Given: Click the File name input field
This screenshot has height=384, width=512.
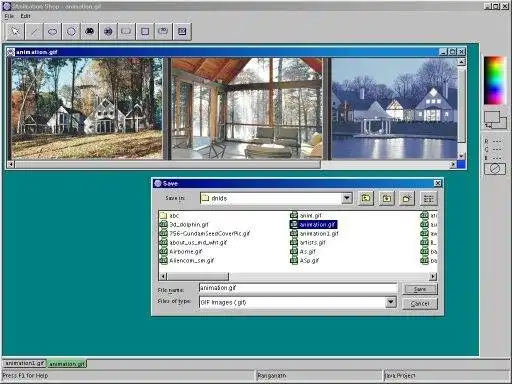Looking at the screenshot, I should point(298,288).
